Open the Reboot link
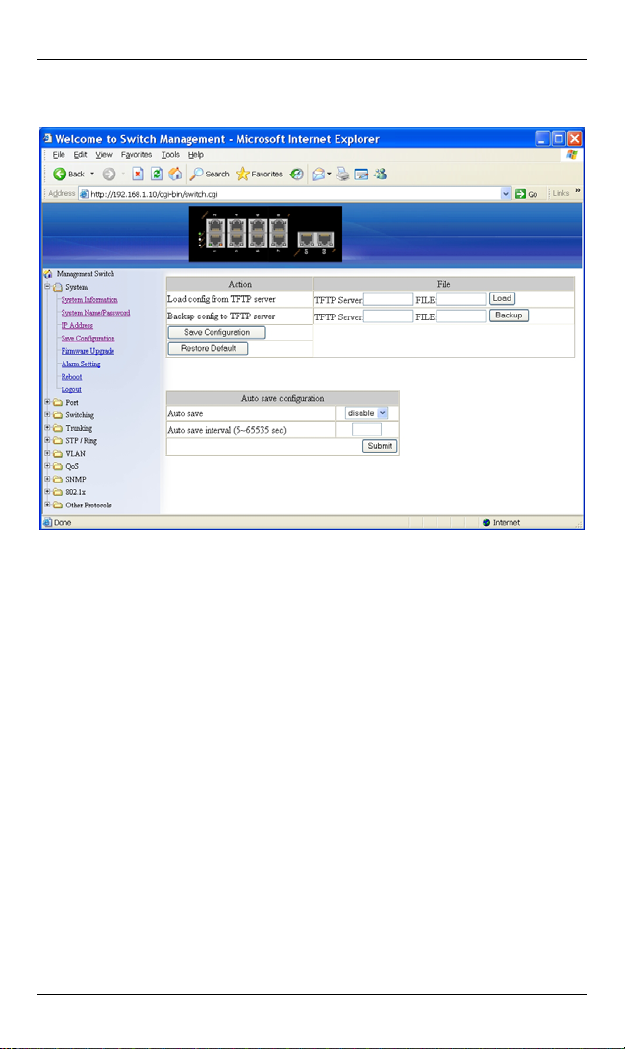Image resolution: width=625 pixels, height=1049 pixels. [72, 377]
